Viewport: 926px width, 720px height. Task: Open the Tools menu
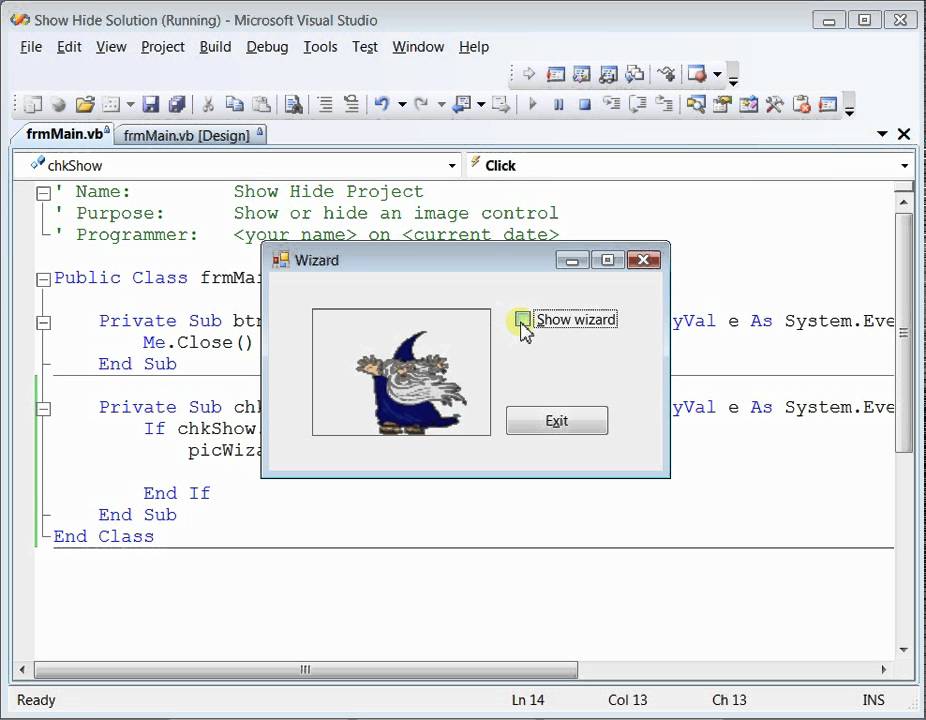point(320,47)
